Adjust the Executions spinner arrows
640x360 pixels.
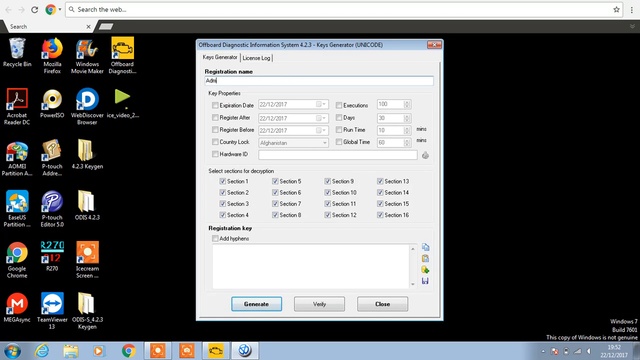click(x=407, y=104)
